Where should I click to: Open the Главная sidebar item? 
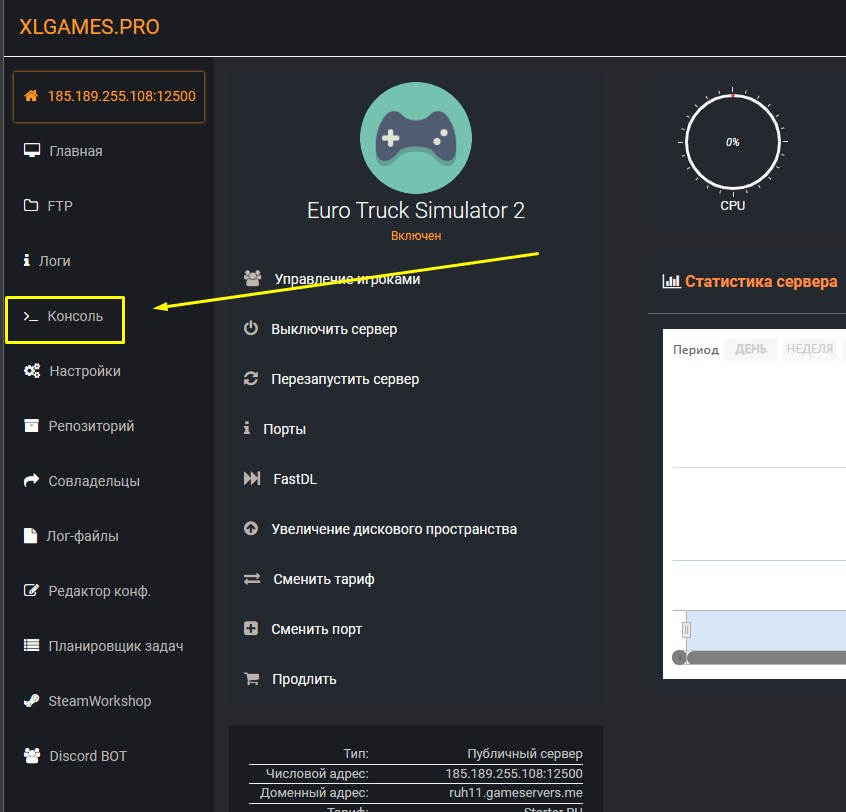tap(76, 151)
